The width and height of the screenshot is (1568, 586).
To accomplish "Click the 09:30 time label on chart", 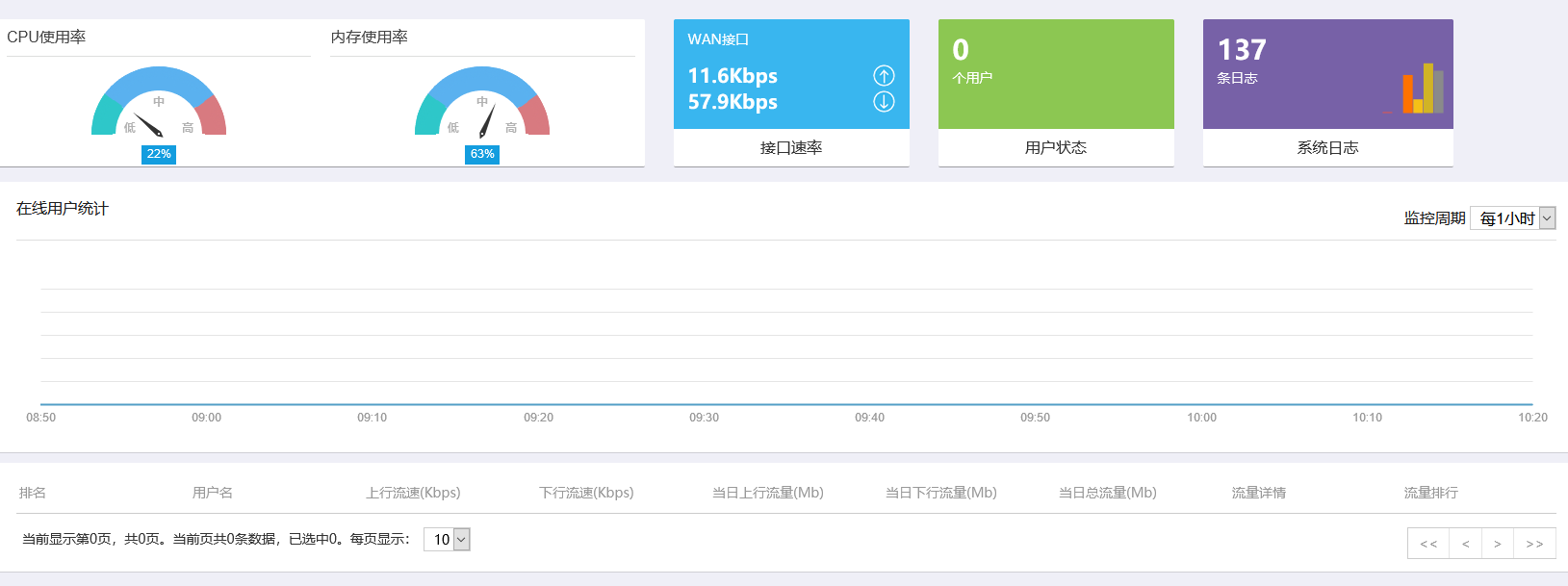I will (704, 418).
